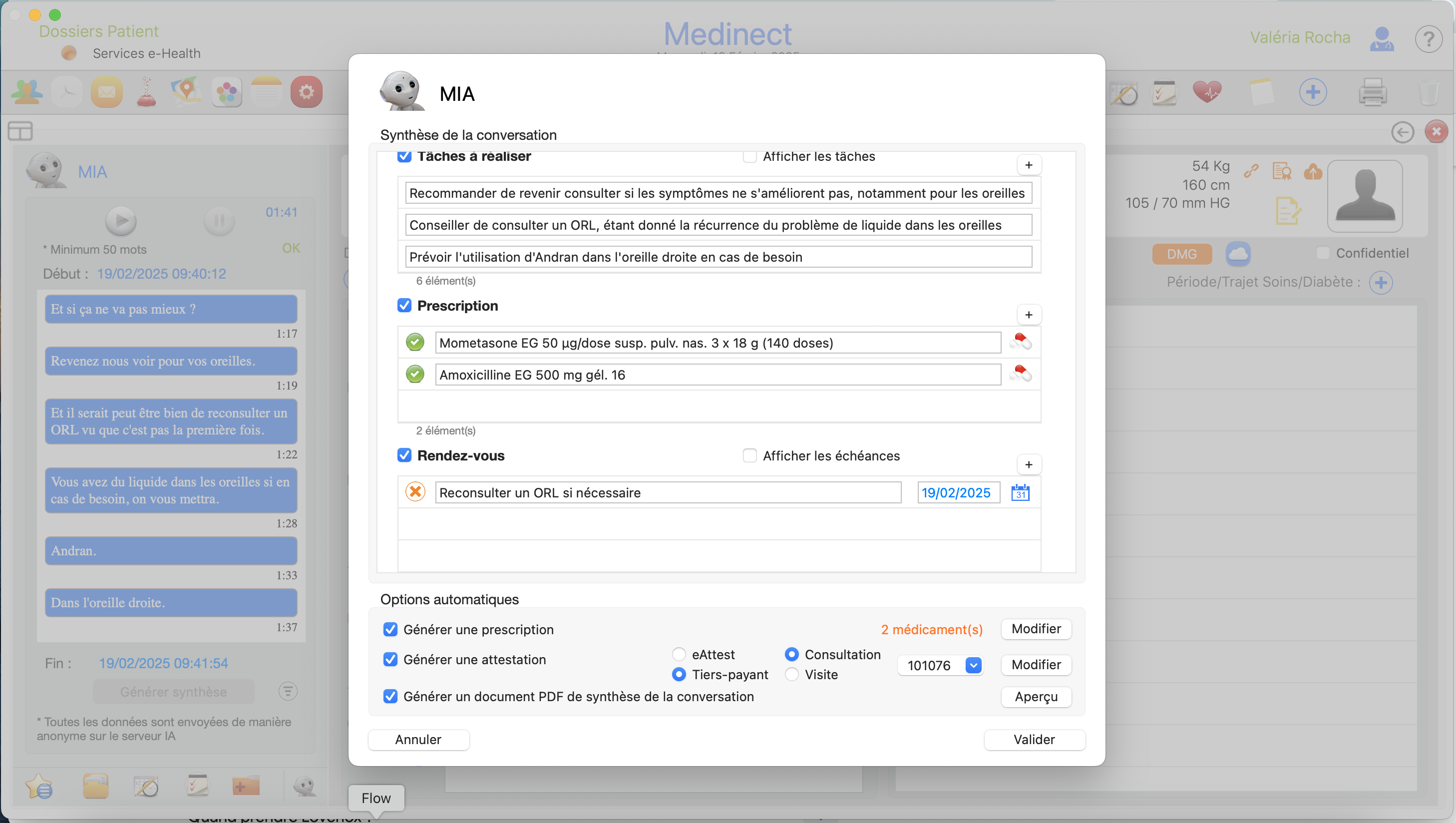Click the orange X status icon for ORL appointment
Viewport: 1456px width, 823px height.
pos(415,492)
